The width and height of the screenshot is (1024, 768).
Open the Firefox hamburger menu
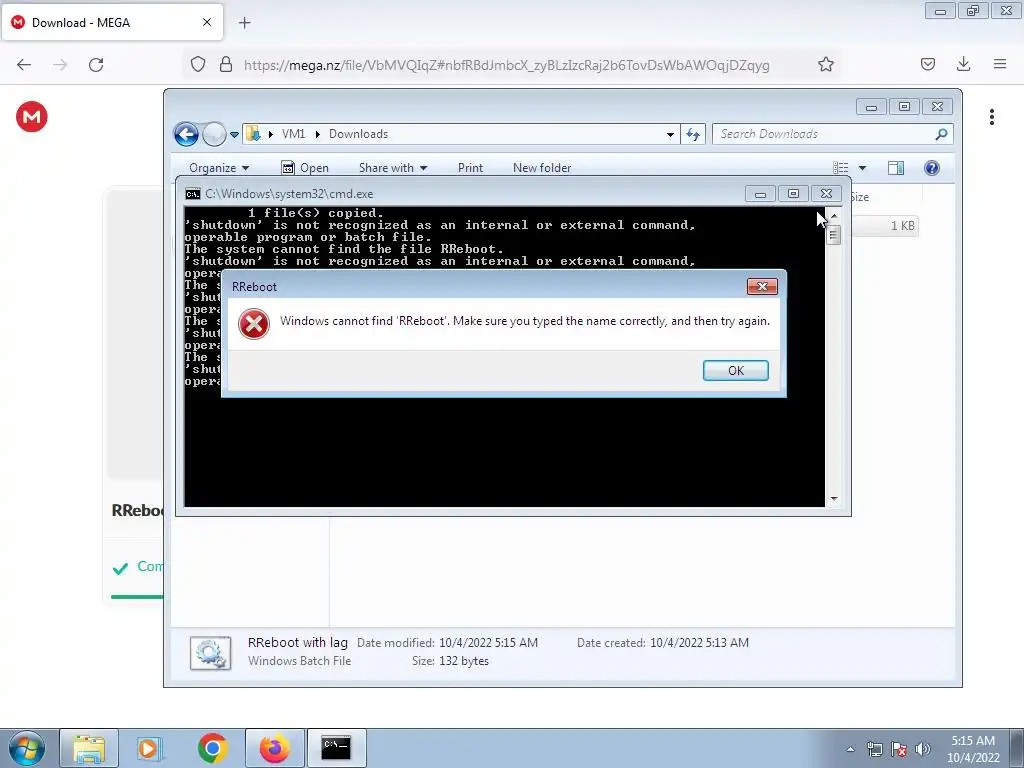pyautogui.click(x=1000, y=64)
